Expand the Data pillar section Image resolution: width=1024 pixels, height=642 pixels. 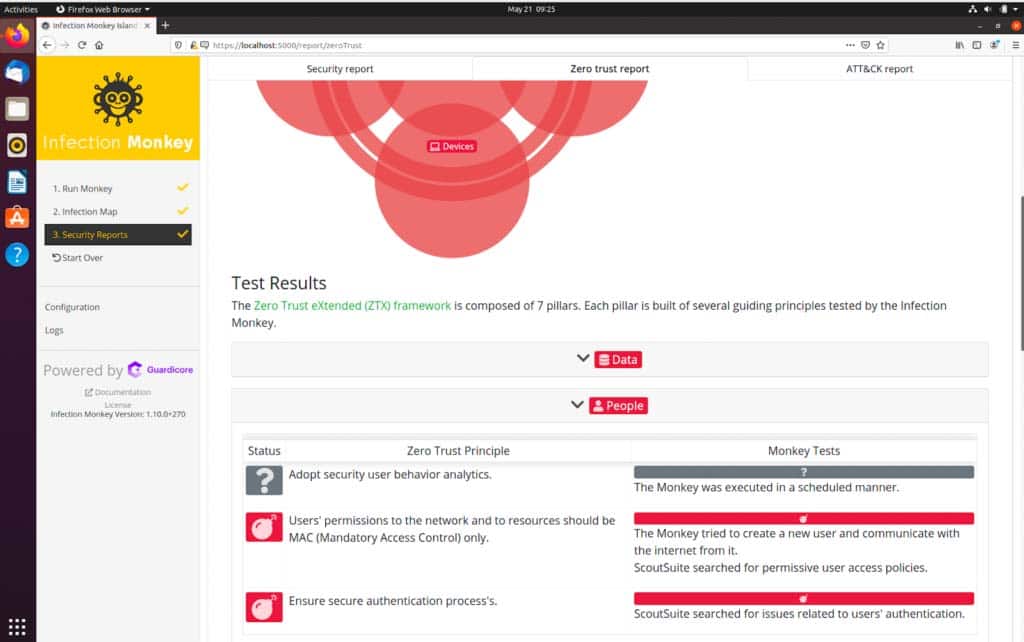609,359
